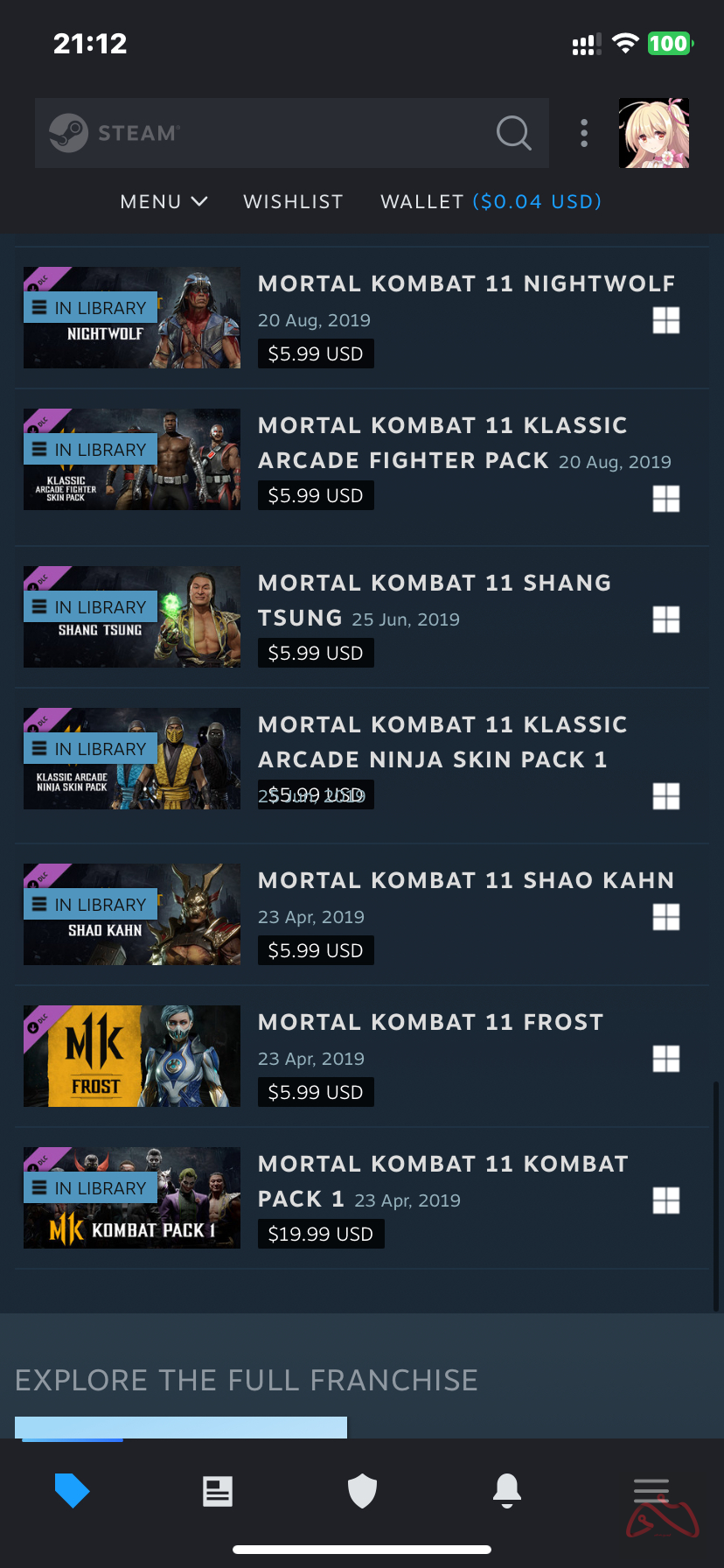Screen dimensions: 724x1568
Task: Tap the Steam logo icon
Action: (68, 133)
